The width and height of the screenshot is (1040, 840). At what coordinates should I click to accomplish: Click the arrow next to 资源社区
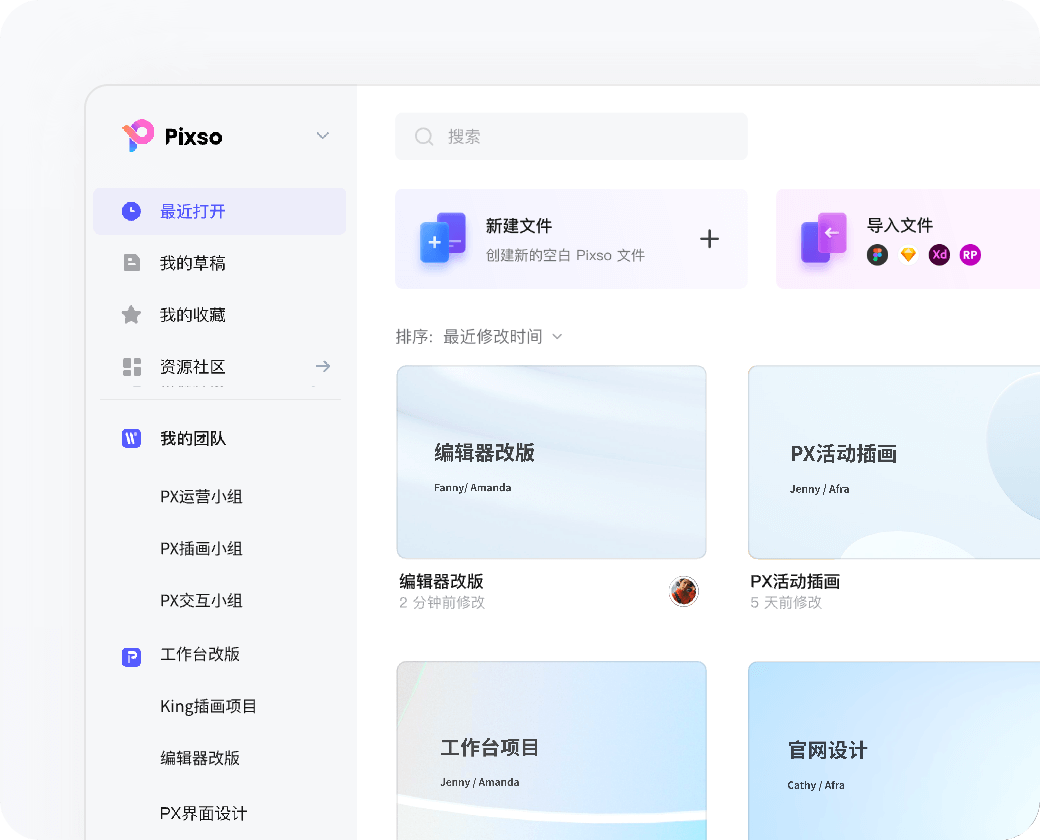click(x=322, y=366)
